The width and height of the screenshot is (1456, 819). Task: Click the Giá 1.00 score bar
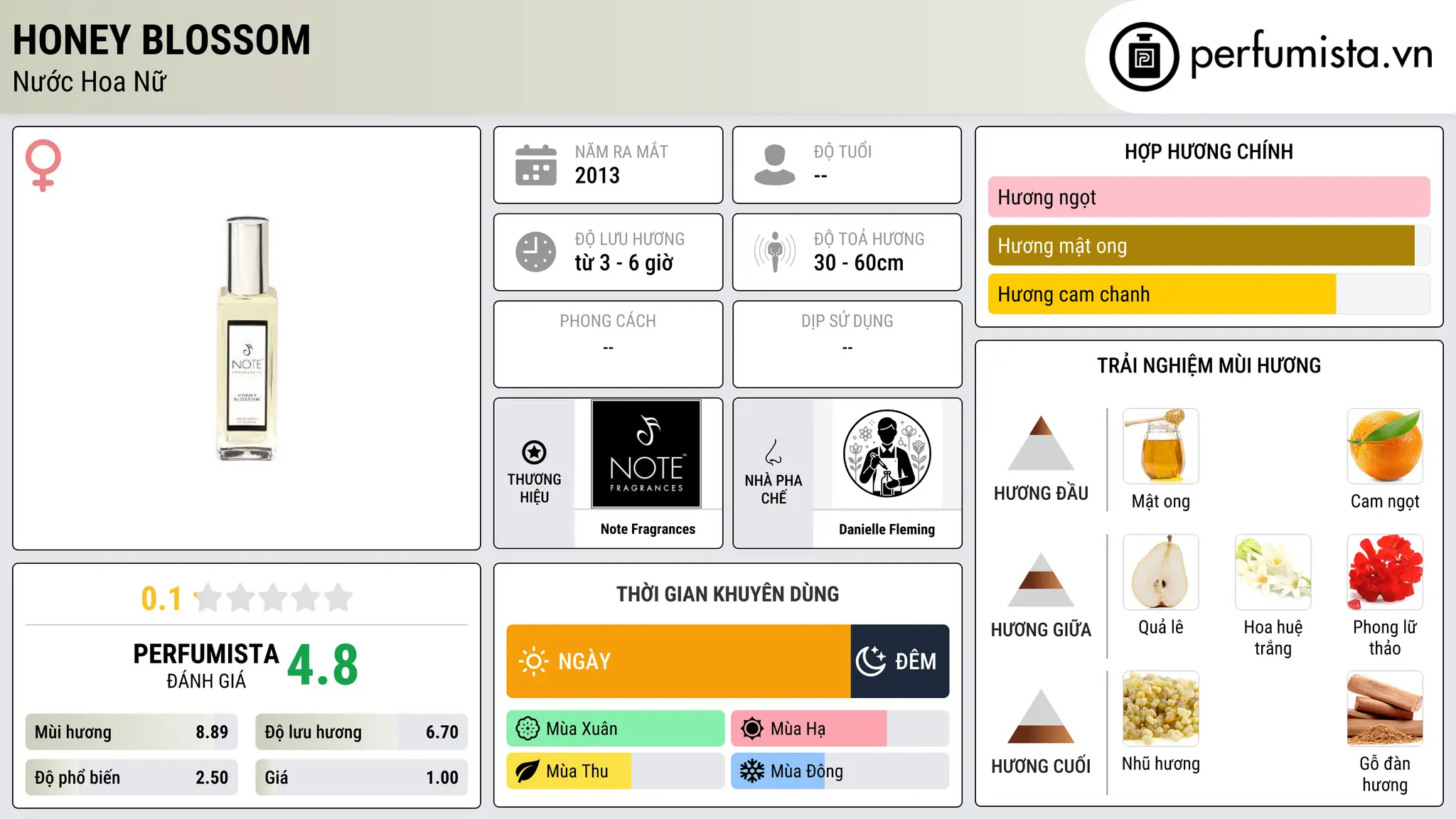[362, 778]
